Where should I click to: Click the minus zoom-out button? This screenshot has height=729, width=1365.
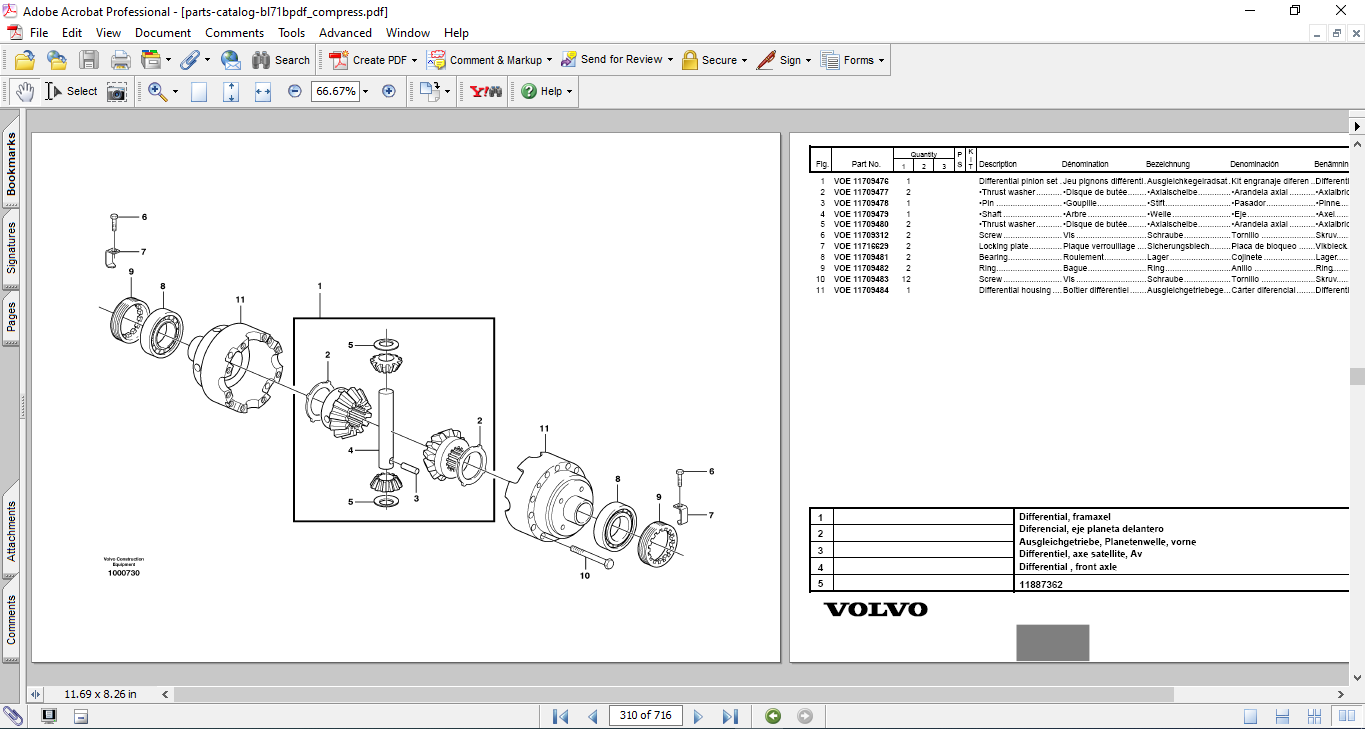pyautogui.click(x=295, y=91)
